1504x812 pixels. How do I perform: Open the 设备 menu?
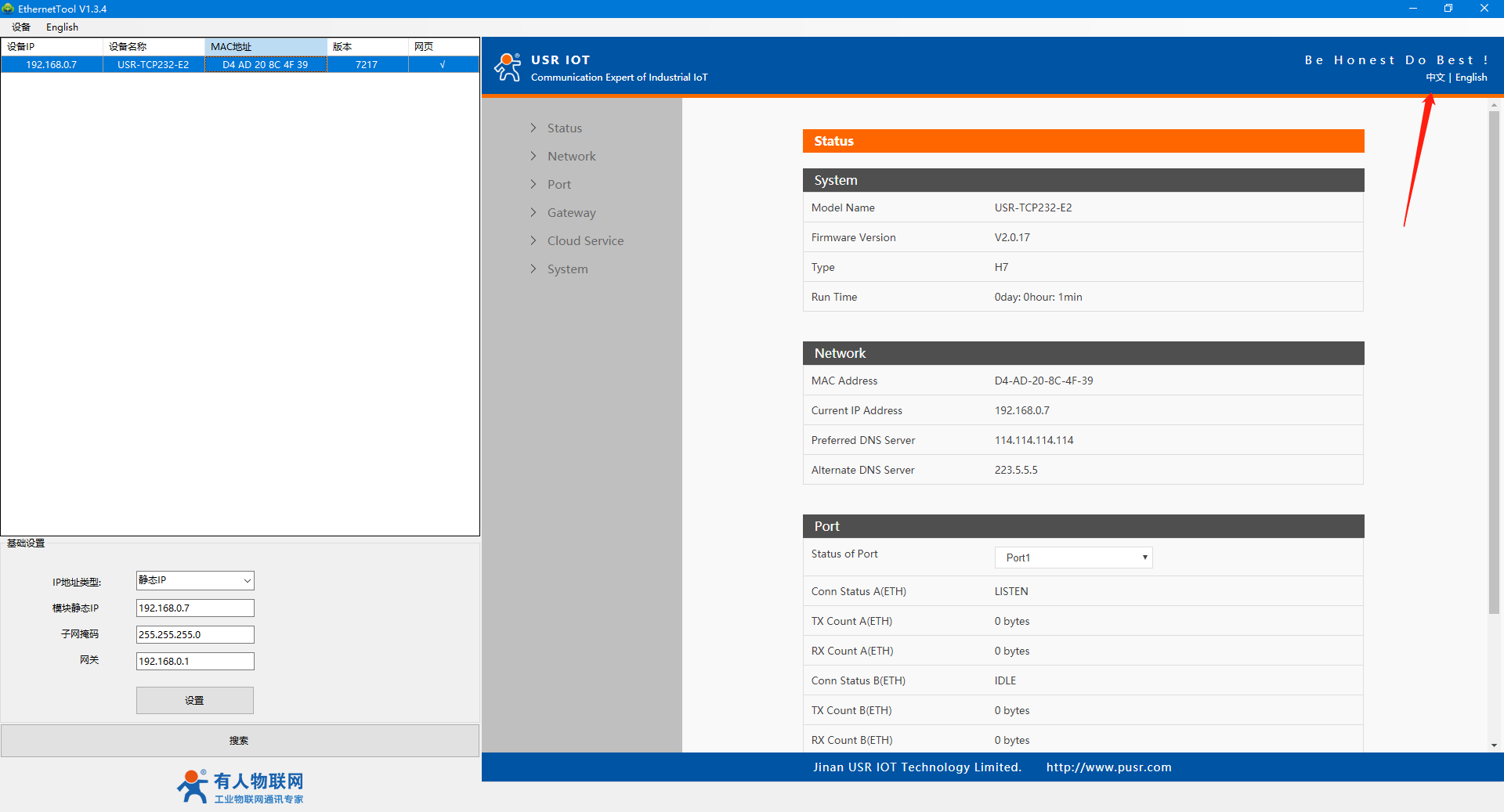click(x=21, y=27)
